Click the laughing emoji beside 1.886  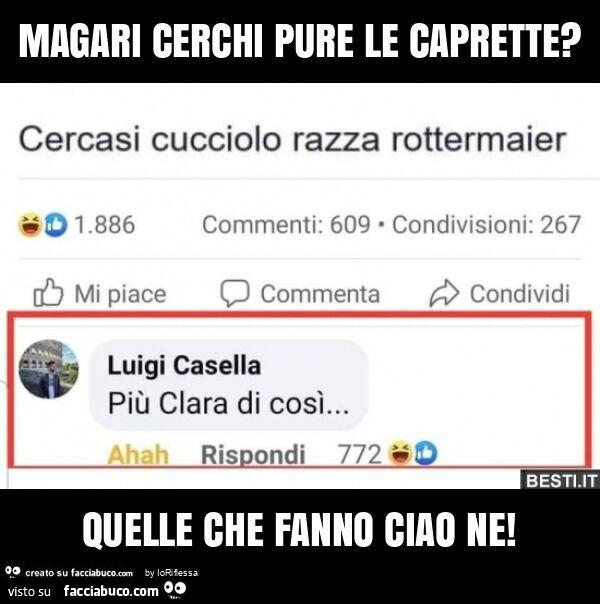click(x=30, y=225)
